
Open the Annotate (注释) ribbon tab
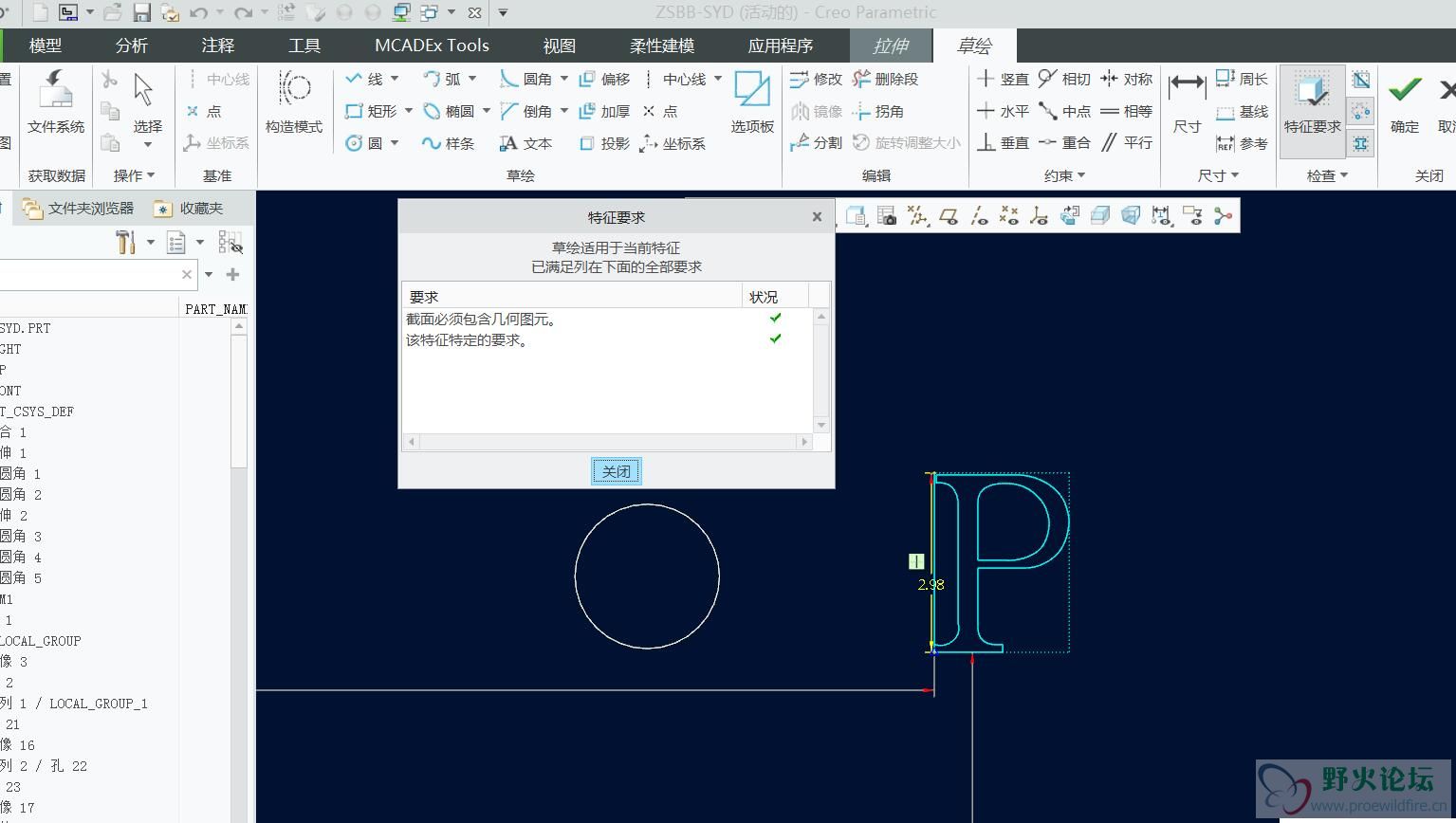pyautogui.click(x=218, y=46)
